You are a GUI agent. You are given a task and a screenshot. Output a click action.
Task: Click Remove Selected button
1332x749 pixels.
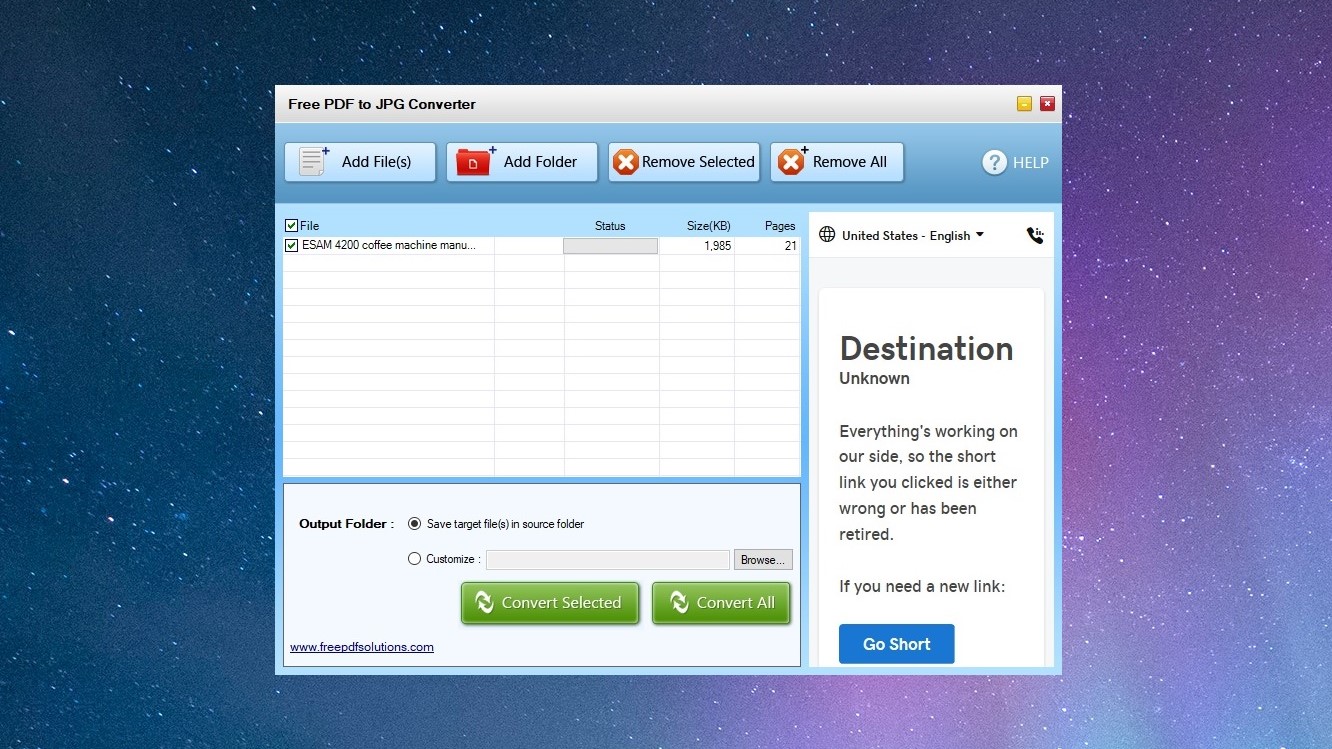684,162
